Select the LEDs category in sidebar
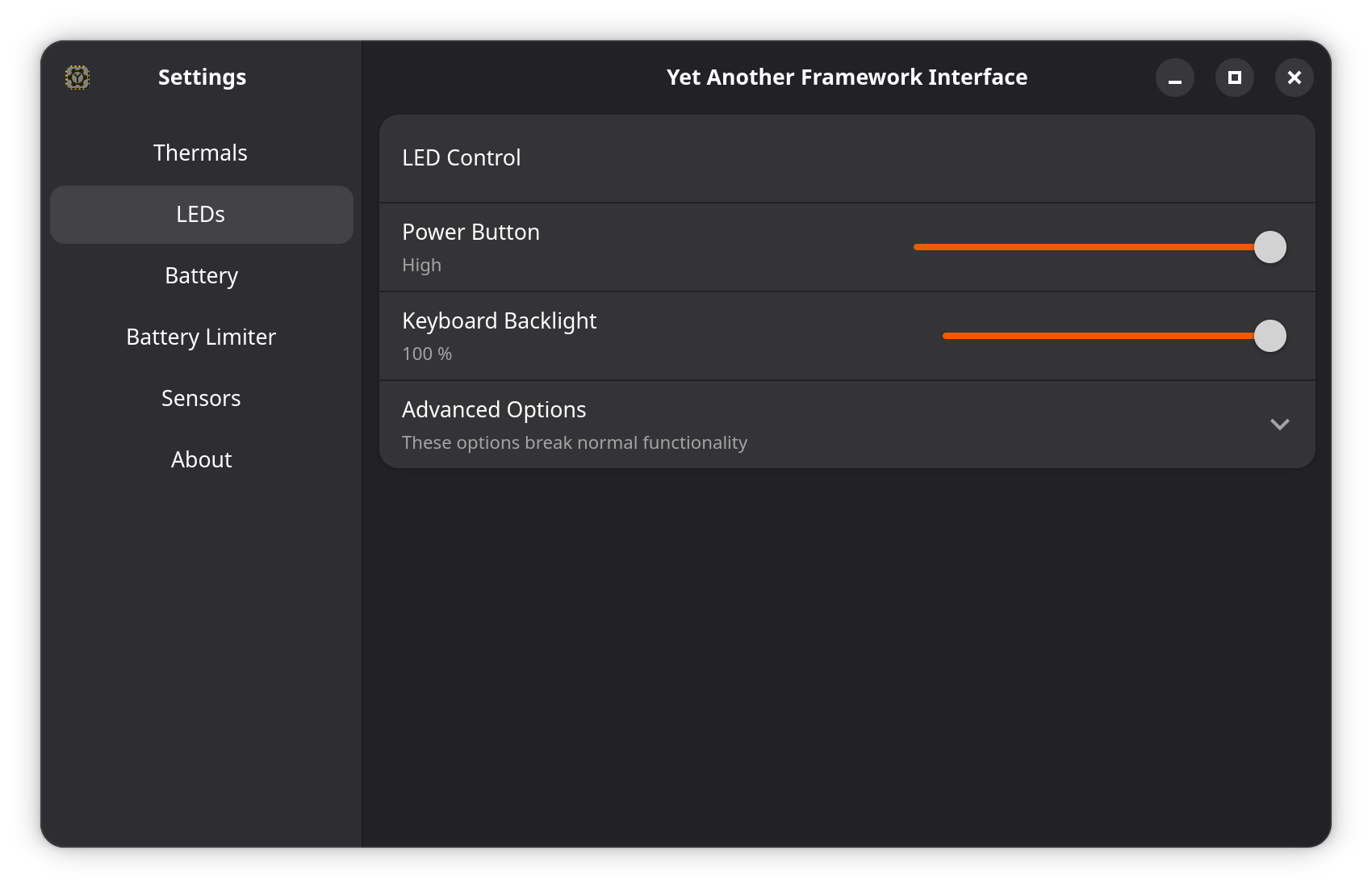The width and height of the screenshot is (1372, 888). [200, 214]
